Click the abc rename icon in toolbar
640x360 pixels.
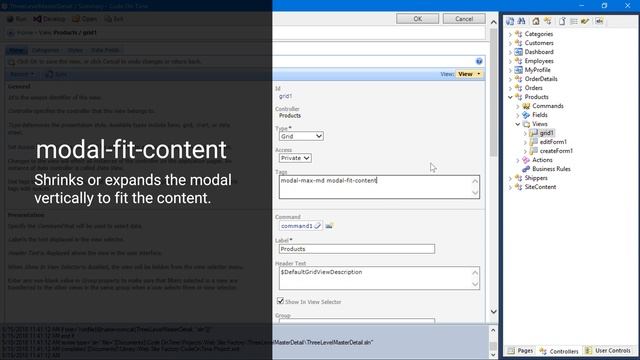click(599, 21)
